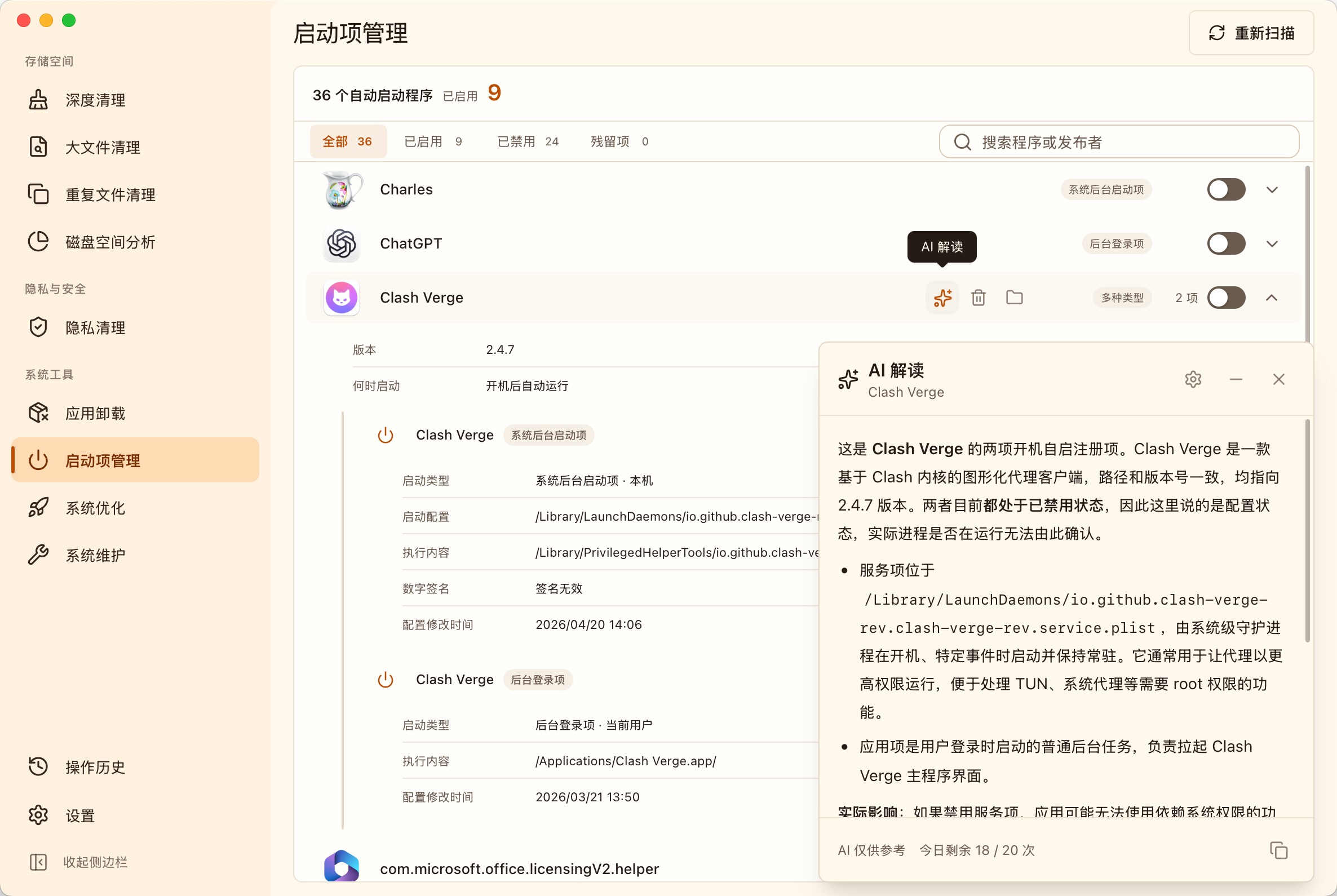Copy AI 解读 result with copy icon
1337x896 pixels.
point(1279,850)
